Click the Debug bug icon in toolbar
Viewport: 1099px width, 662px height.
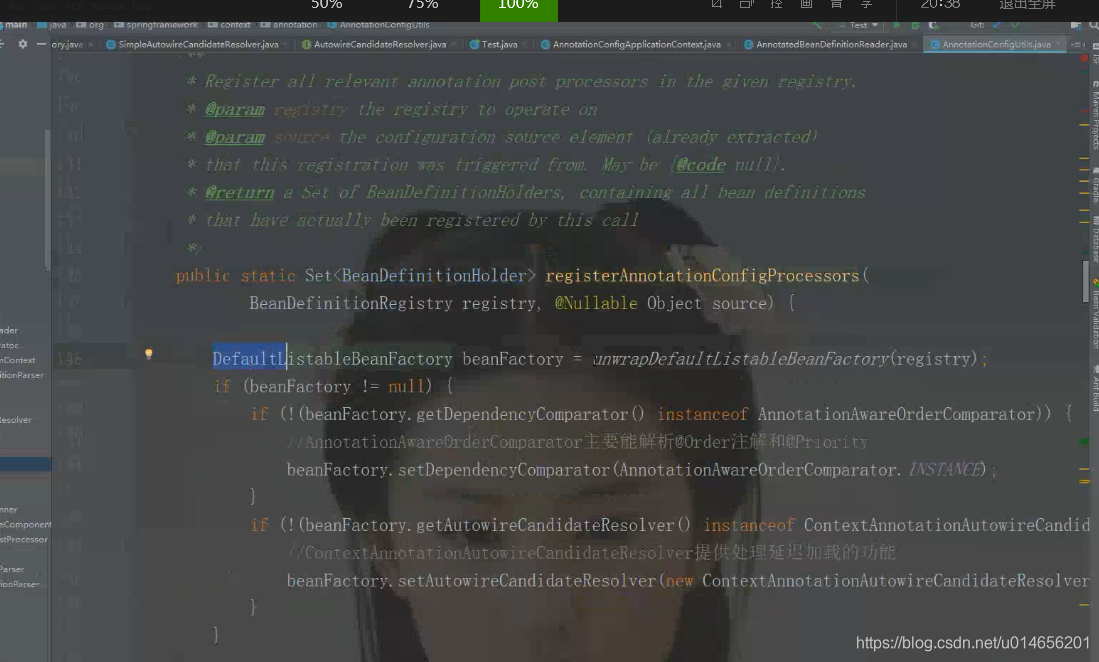(x=915, y=25)
